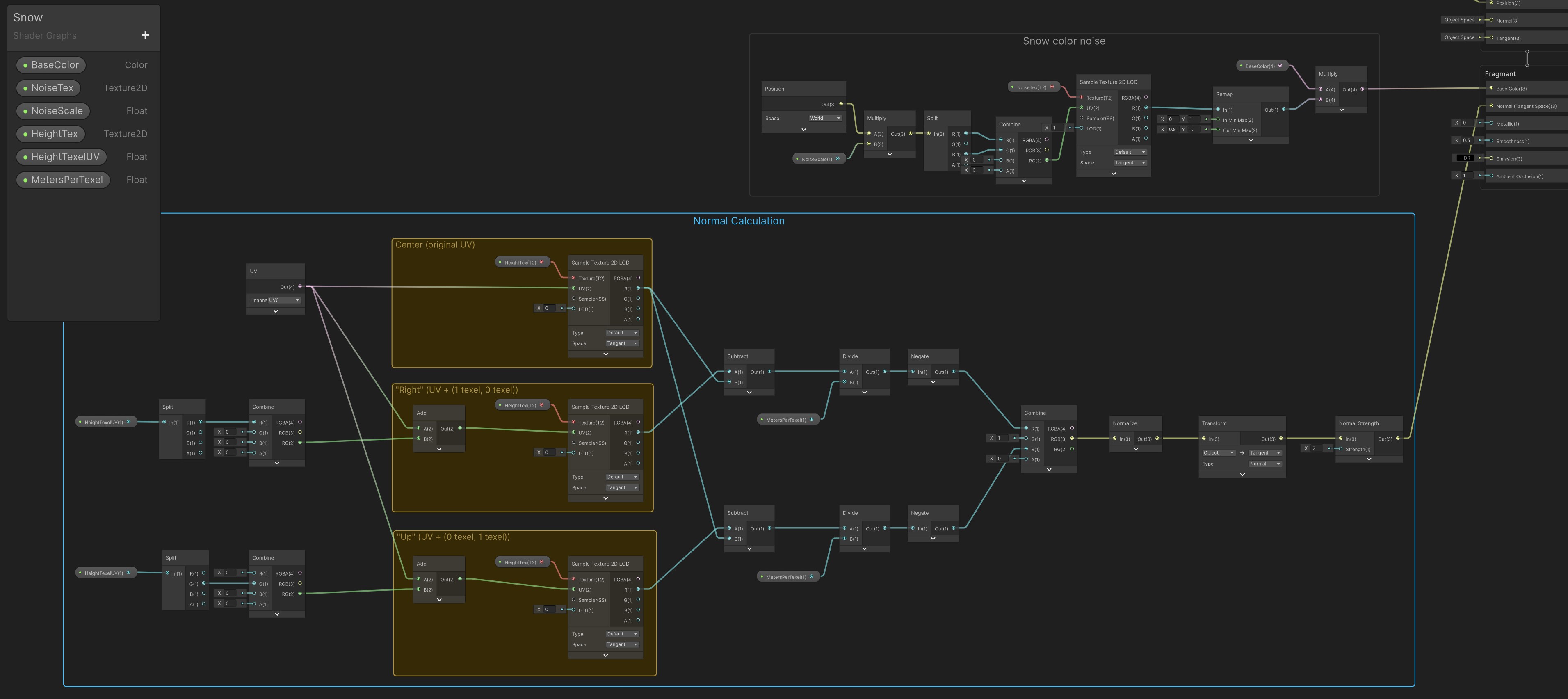Click the Fragment Base Color(3) input port
This screenshot has height=699, width=1568.
click(1491, 88)
